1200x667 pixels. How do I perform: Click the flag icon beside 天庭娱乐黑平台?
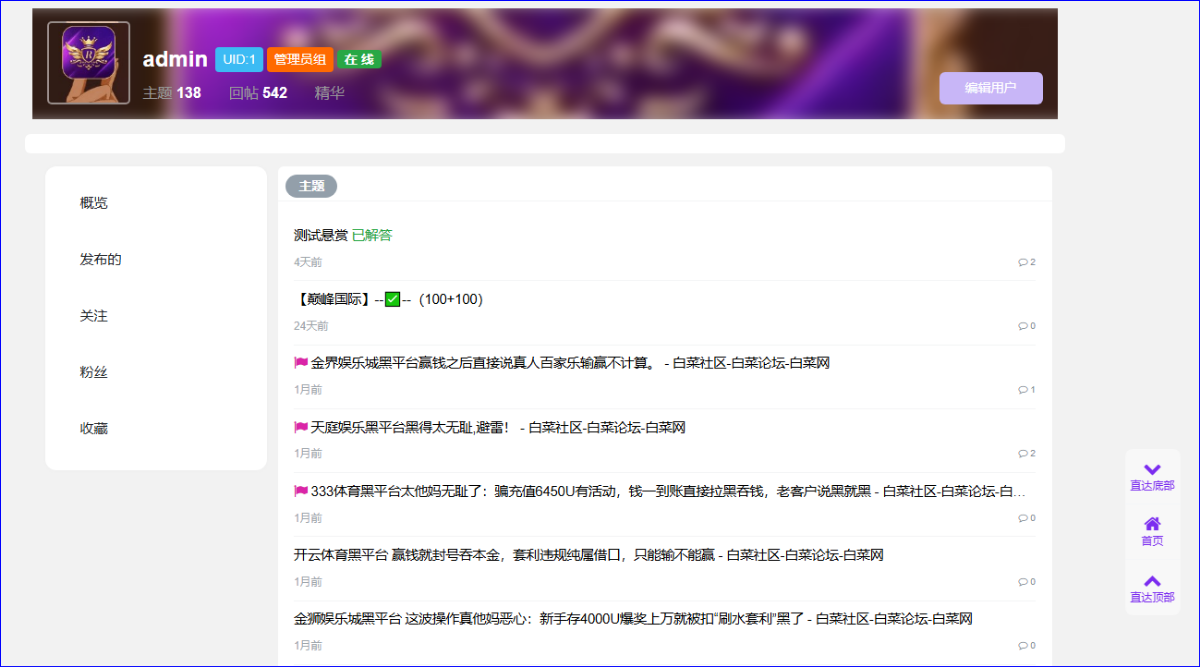301,427
